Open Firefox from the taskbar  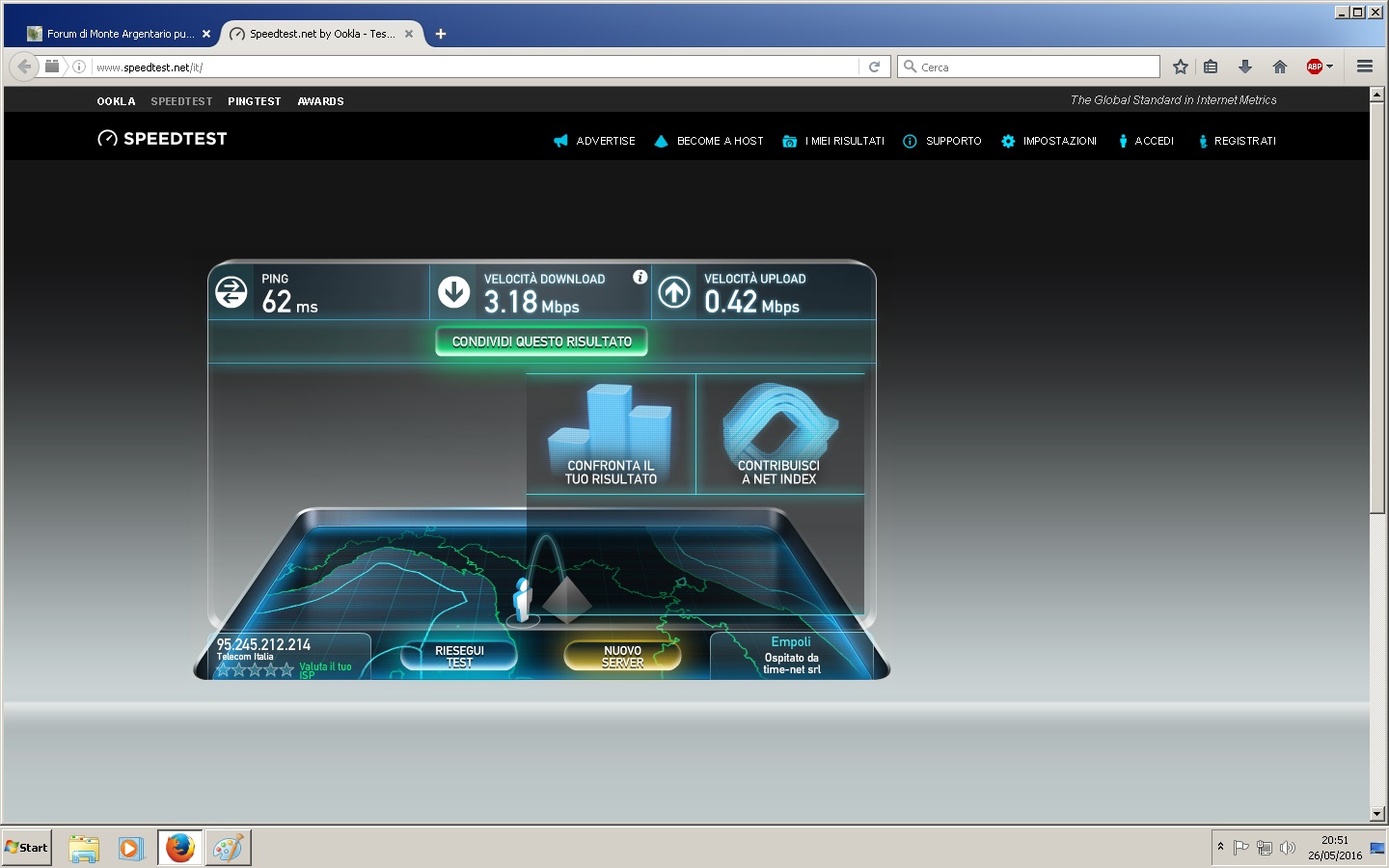pyautogui.click(x=180, y=848)
